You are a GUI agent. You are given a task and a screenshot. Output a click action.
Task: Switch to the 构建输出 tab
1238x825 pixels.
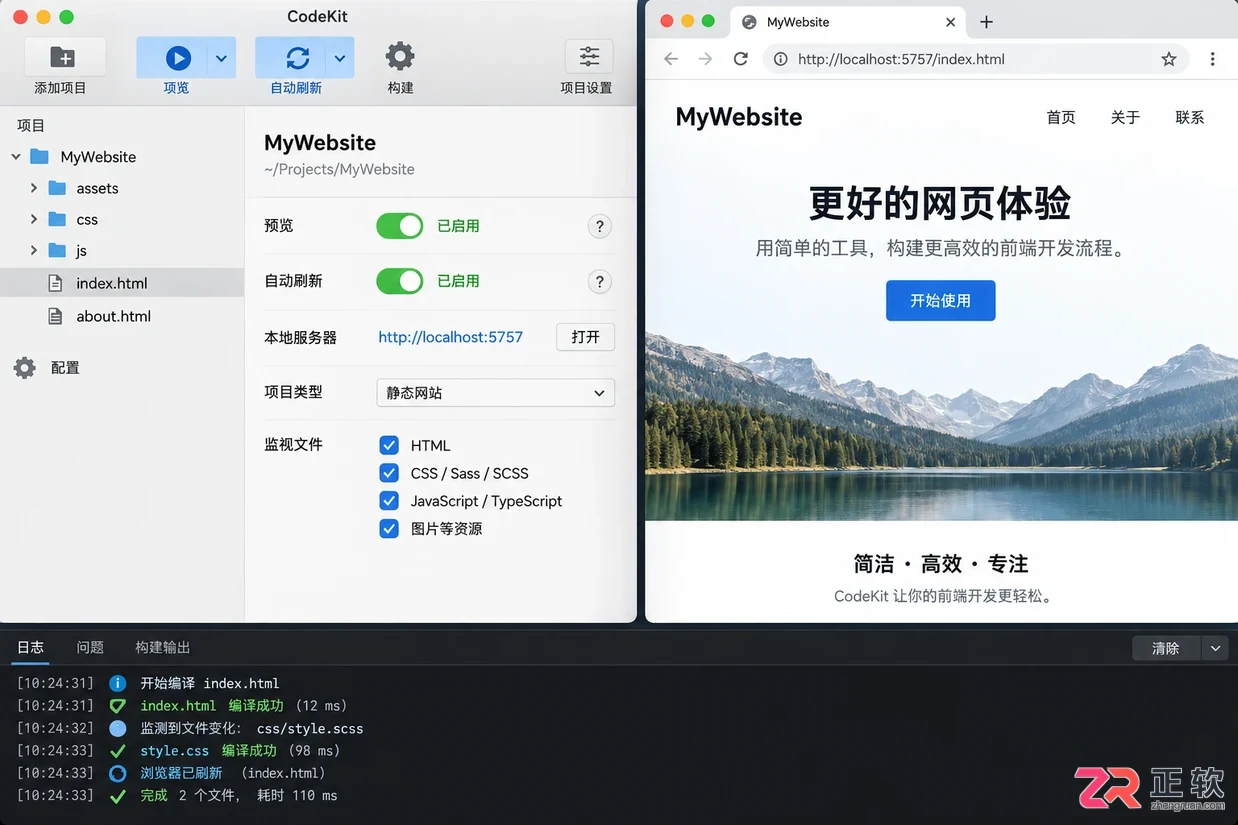(x=163, y=647)
